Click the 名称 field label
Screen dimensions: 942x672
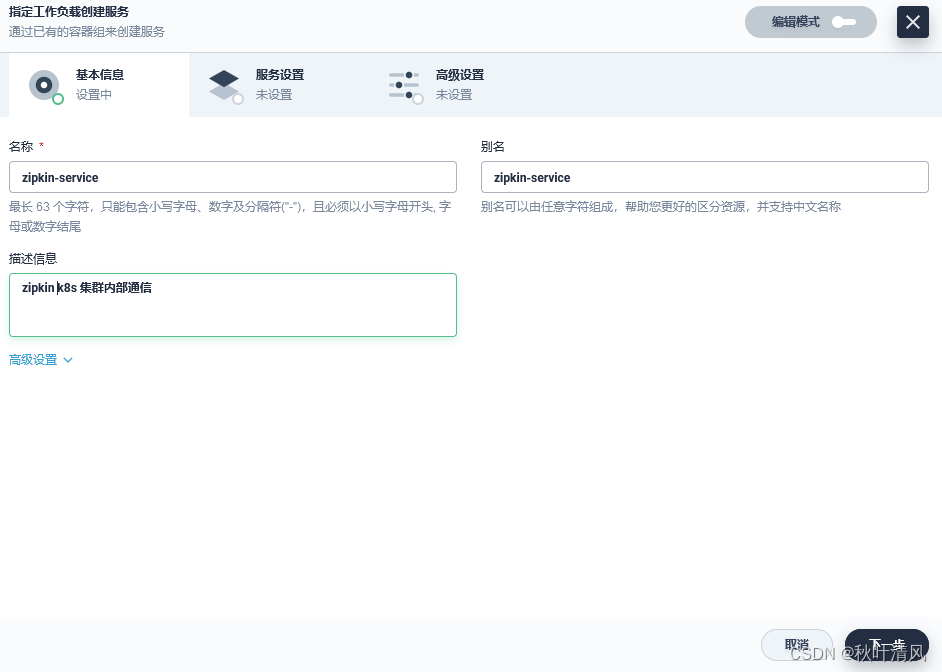21,147
